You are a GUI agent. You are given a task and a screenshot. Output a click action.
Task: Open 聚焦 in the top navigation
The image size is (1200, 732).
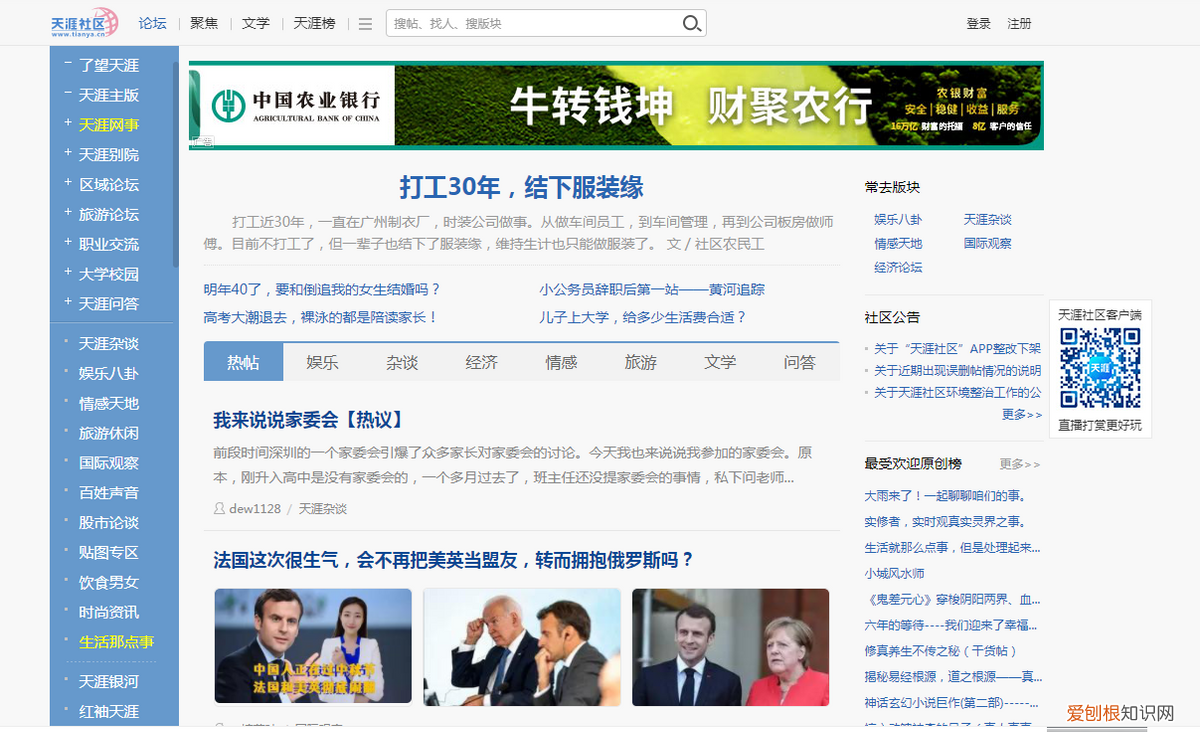pyautogui.click(x=203, y=23)
